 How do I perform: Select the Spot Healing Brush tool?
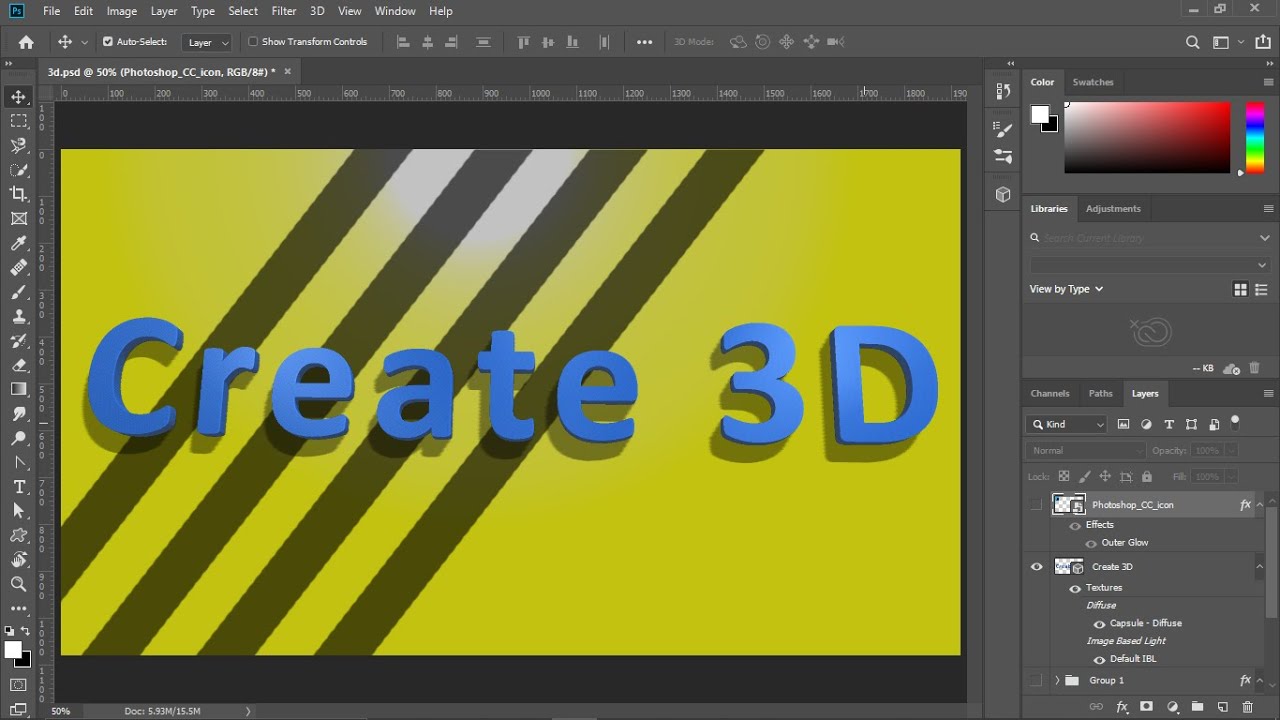(x=18, y=267)
